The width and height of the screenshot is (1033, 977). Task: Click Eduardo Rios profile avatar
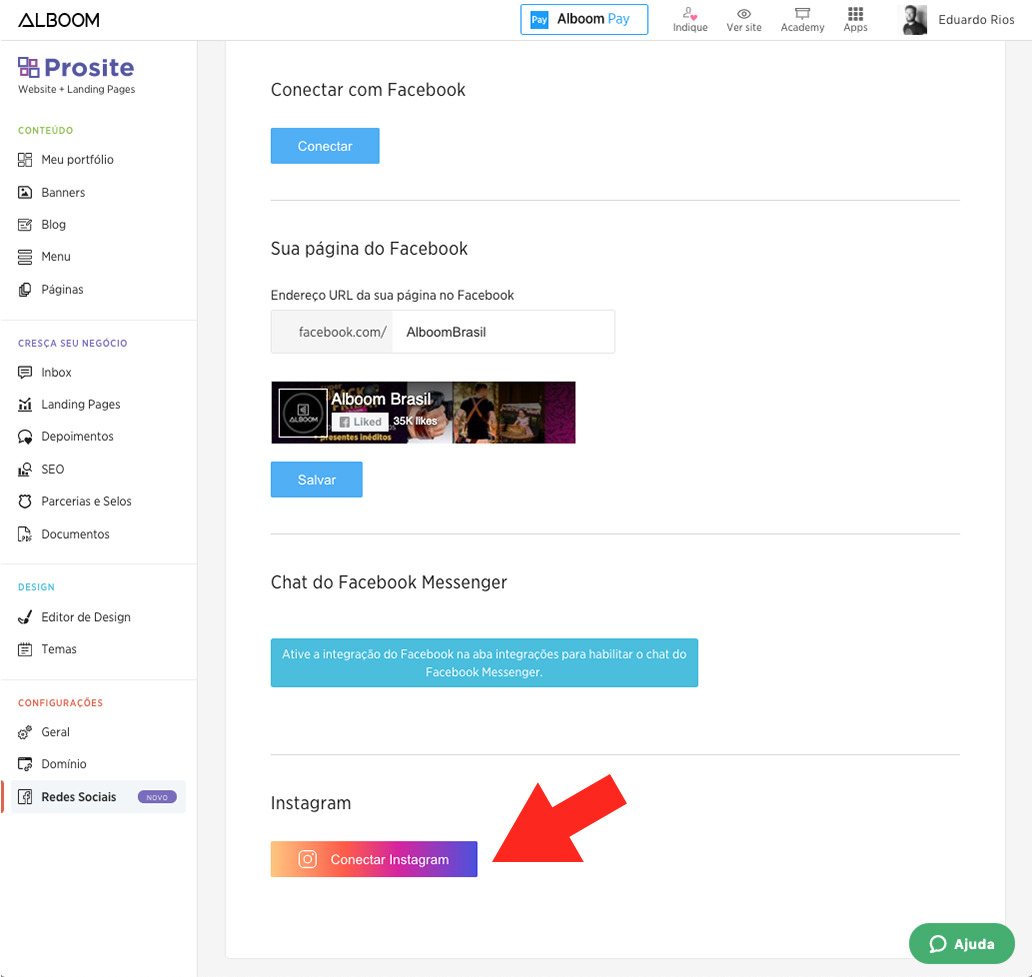(x=914, y=20)
